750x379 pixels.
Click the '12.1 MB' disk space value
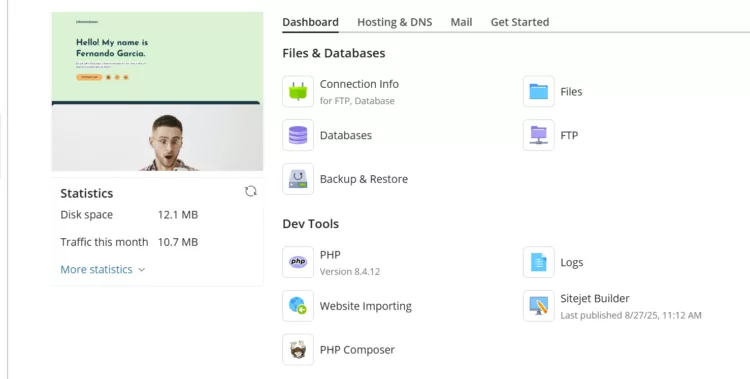point(178,215)
